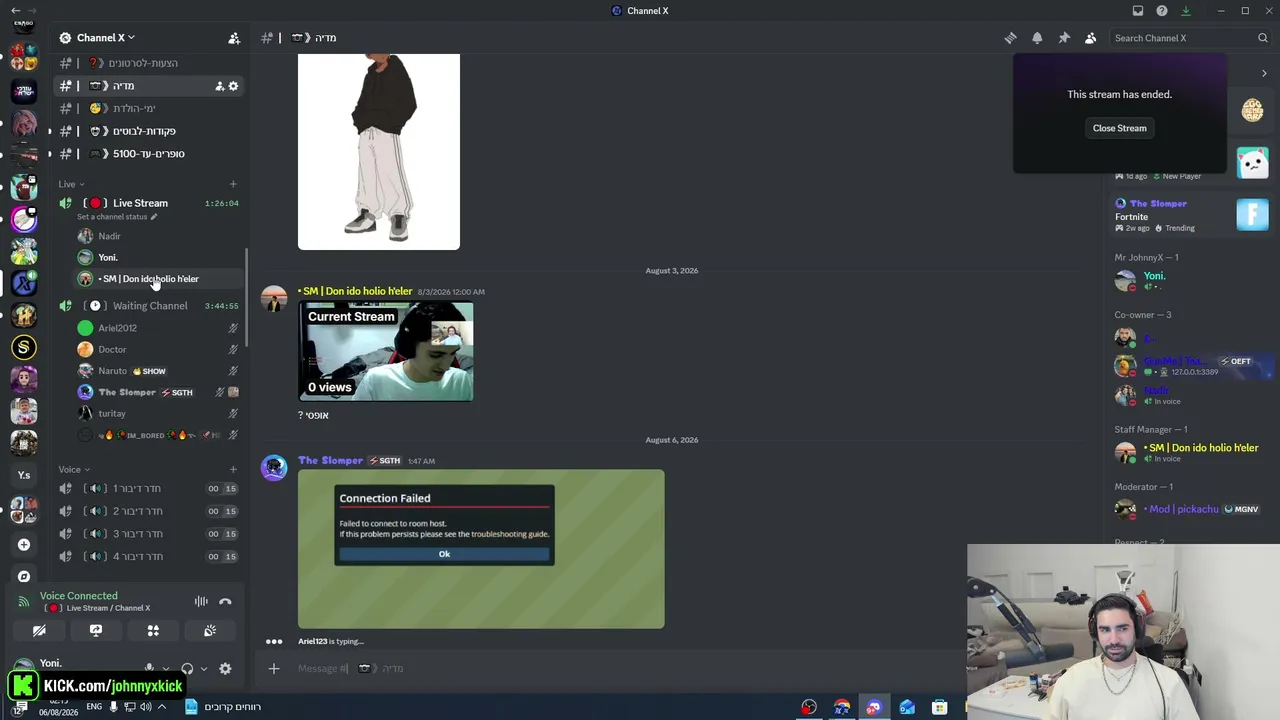
Task: Edit 'Set a channel status' pencil
Action: (x=154, y=217)
